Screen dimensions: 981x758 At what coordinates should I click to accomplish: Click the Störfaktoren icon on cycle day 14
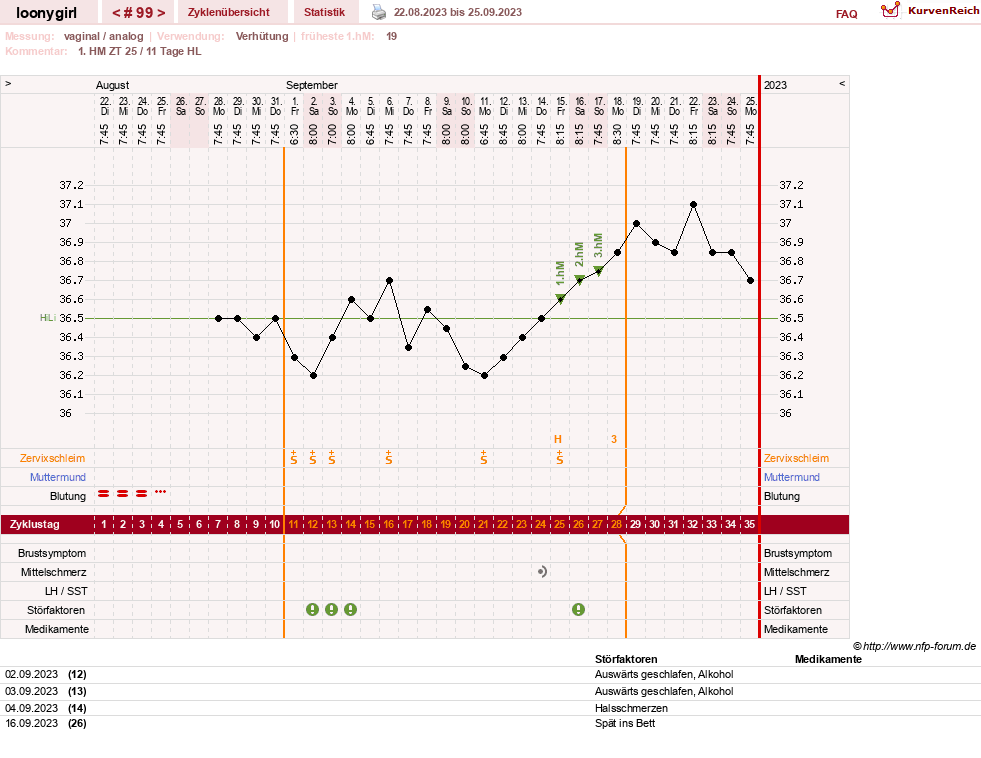[x=350, y=610]
